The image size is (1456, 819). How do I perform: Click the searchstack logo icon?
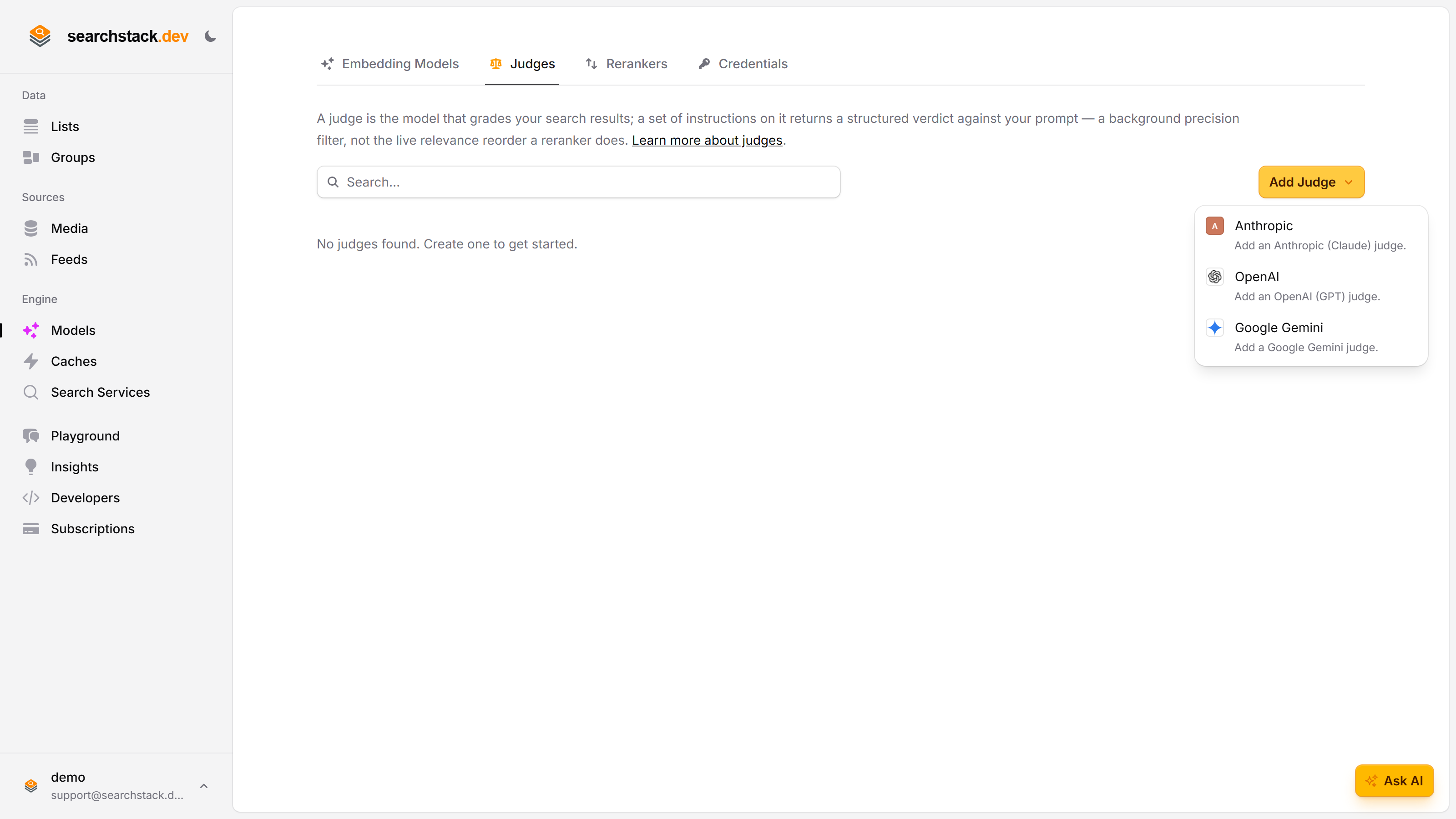click(40, 36)
